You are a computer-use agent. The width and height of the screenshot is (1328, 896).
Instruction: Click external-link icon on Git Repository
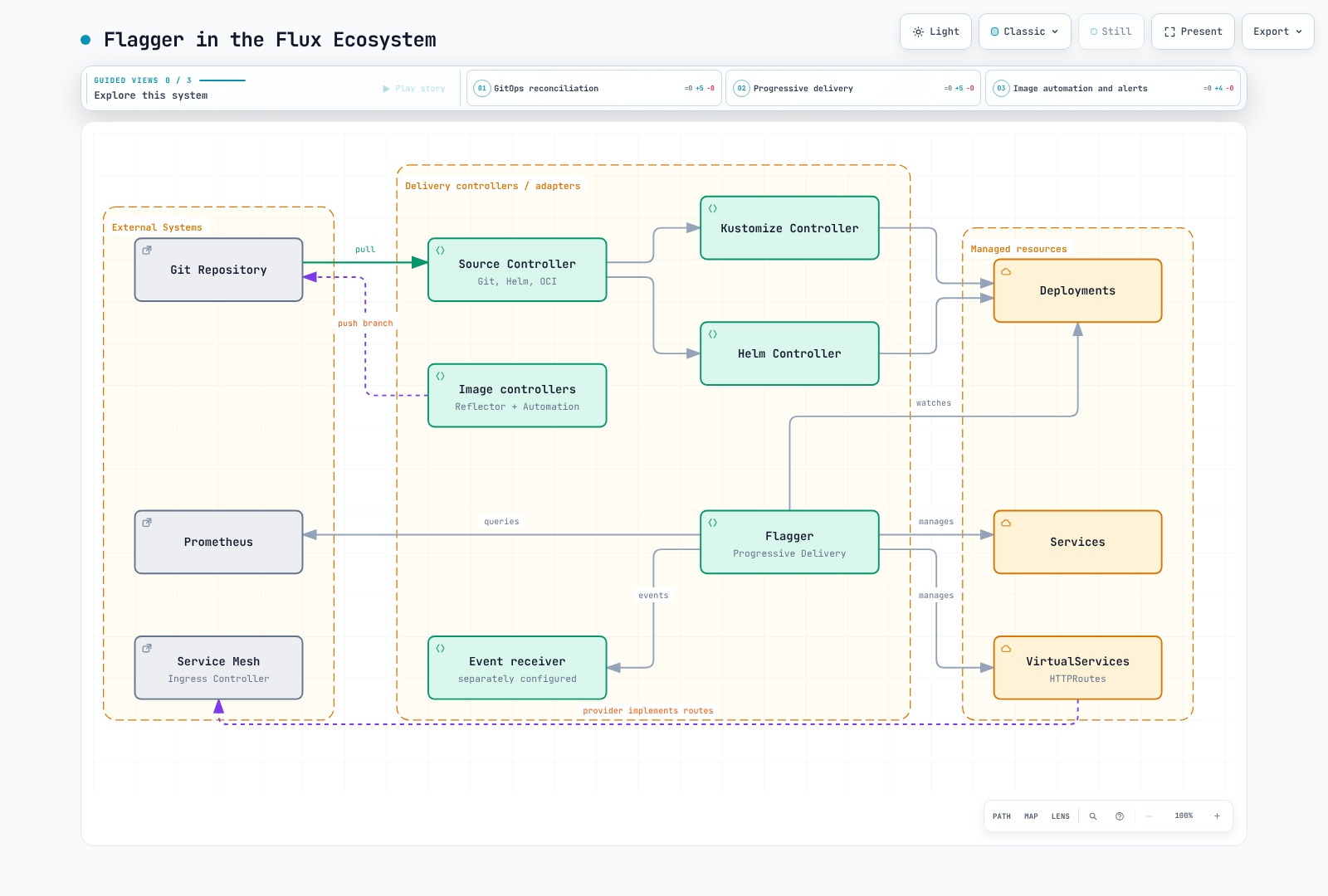click(x=147, y=250)
